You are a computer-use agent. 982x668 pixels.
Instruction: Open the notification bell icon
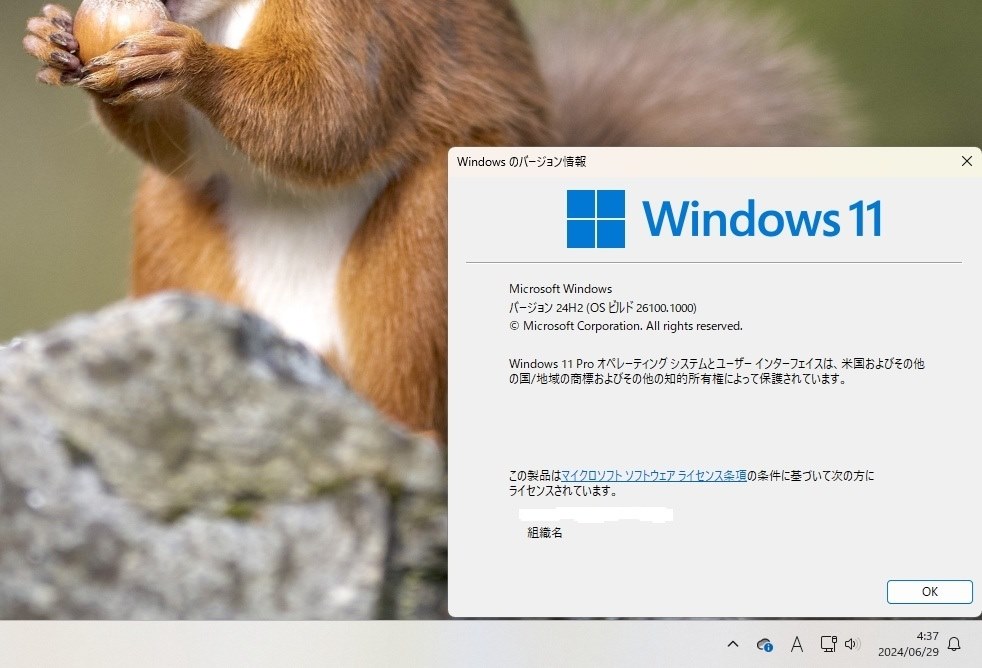click(x=954, y=644)
